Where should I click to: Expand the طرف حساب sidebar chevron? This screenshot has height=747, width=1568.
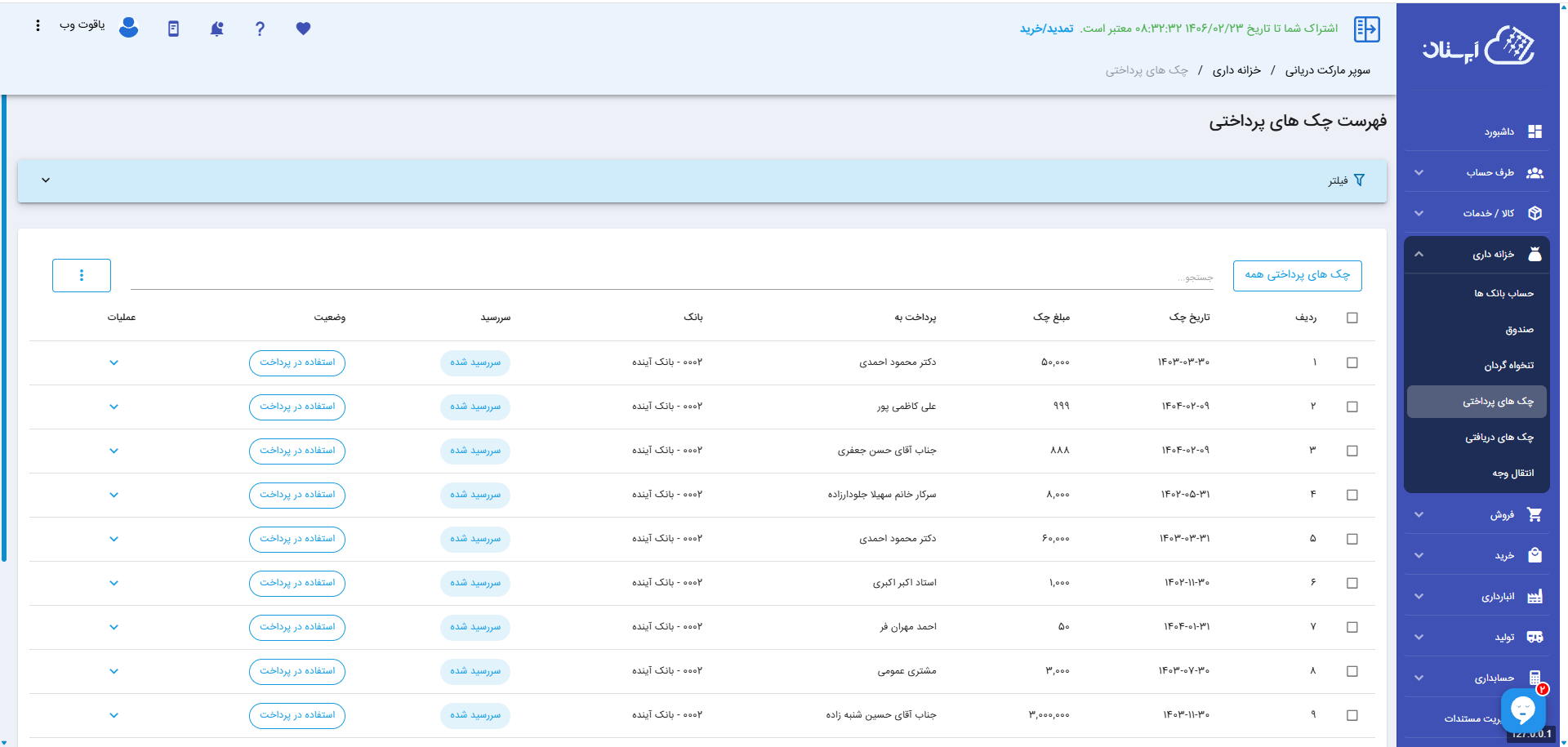[x=1419, y=172]
